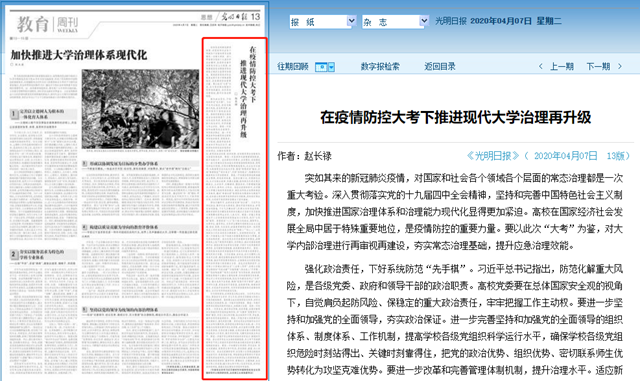Go to previous issue via 上一期
This screenshot has width=640, height=381.
pos(562,67)
